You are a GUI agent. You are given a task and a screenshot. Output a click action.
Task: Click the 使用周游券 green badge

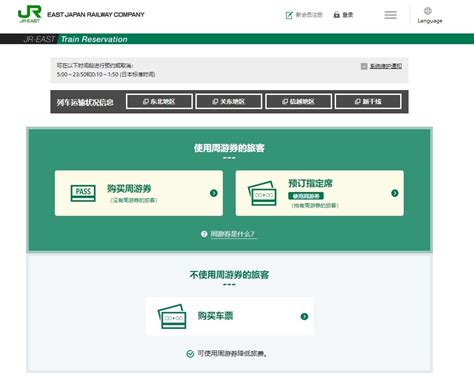306,196
